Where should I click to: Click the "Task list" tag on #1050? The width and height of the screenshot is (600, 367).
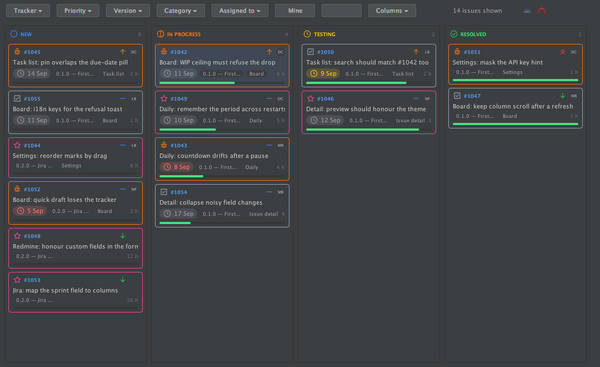403,74
